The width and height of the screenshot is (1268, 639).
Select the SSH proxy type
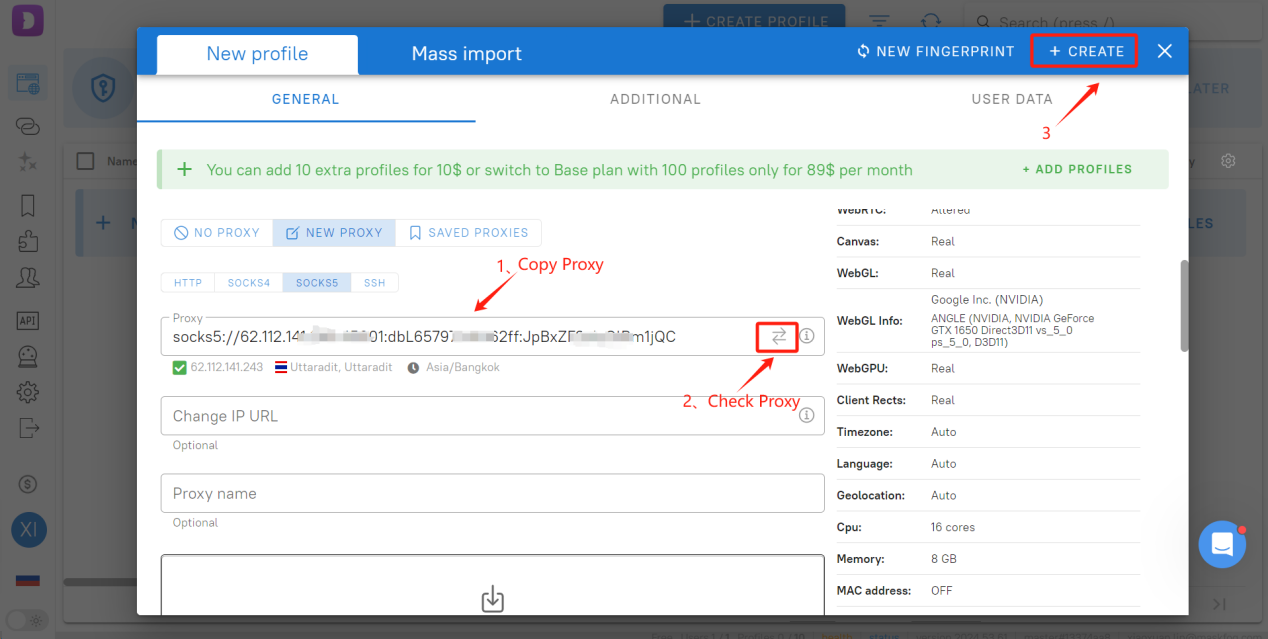tap(374, 282)
